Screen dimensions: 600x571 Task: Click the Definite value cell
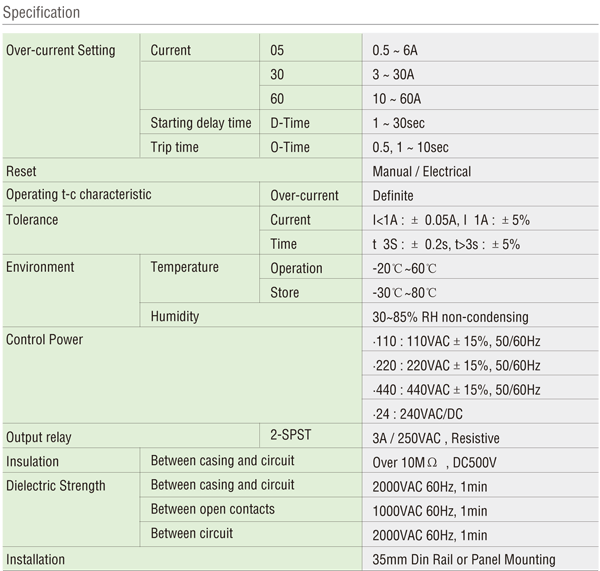(392, 196)
